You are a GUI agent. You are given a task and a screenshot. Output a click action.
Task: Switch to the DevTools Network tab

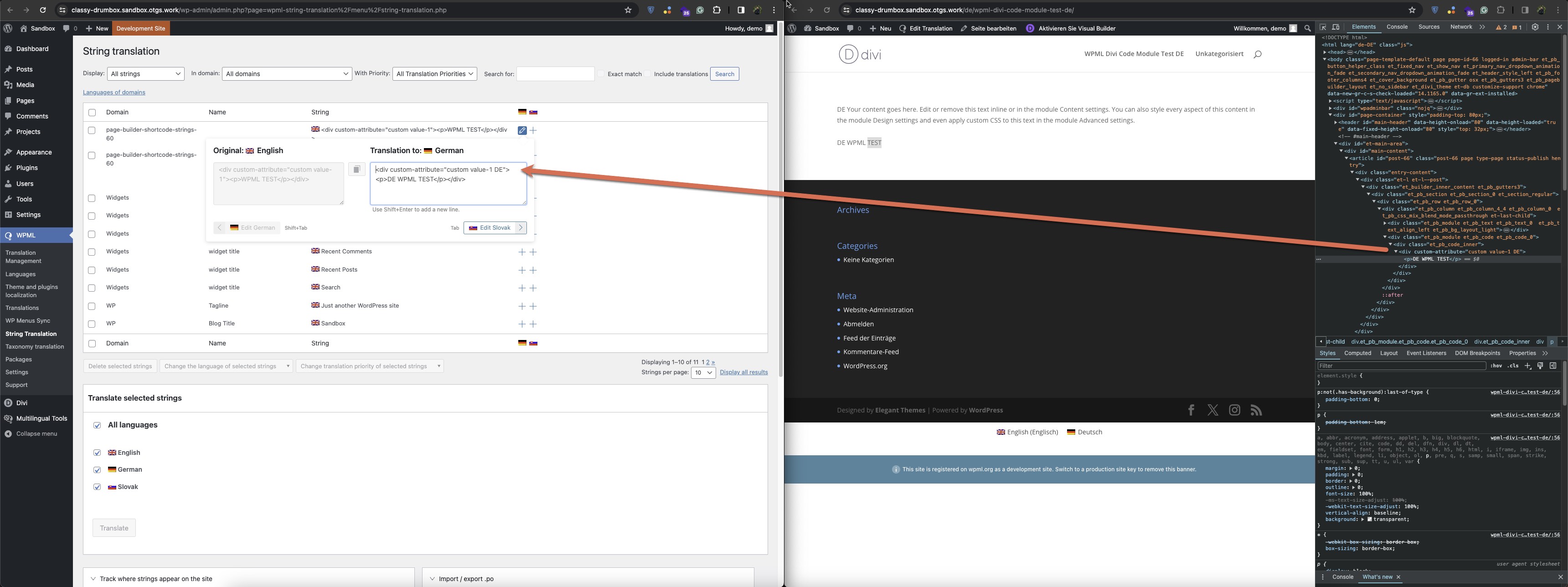pos(1461,27)
